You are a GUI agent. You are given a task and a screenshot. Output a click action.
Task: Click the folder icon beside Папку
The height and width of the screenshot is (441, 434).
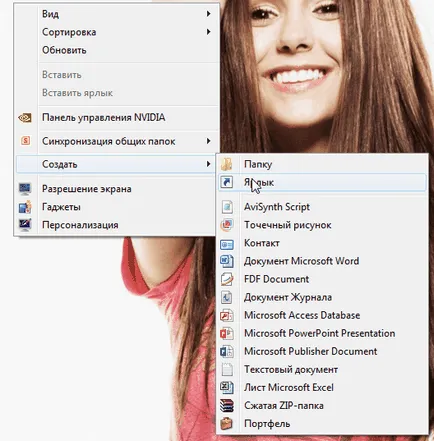[227, 164]
